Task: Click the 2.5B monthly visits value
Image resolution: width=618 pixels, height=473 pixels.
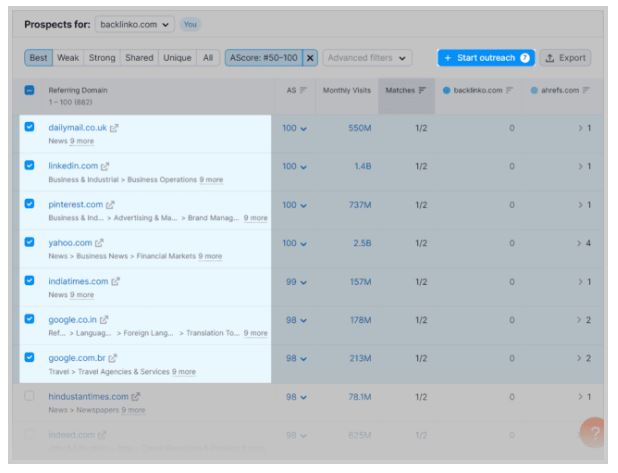Action: 362,243
